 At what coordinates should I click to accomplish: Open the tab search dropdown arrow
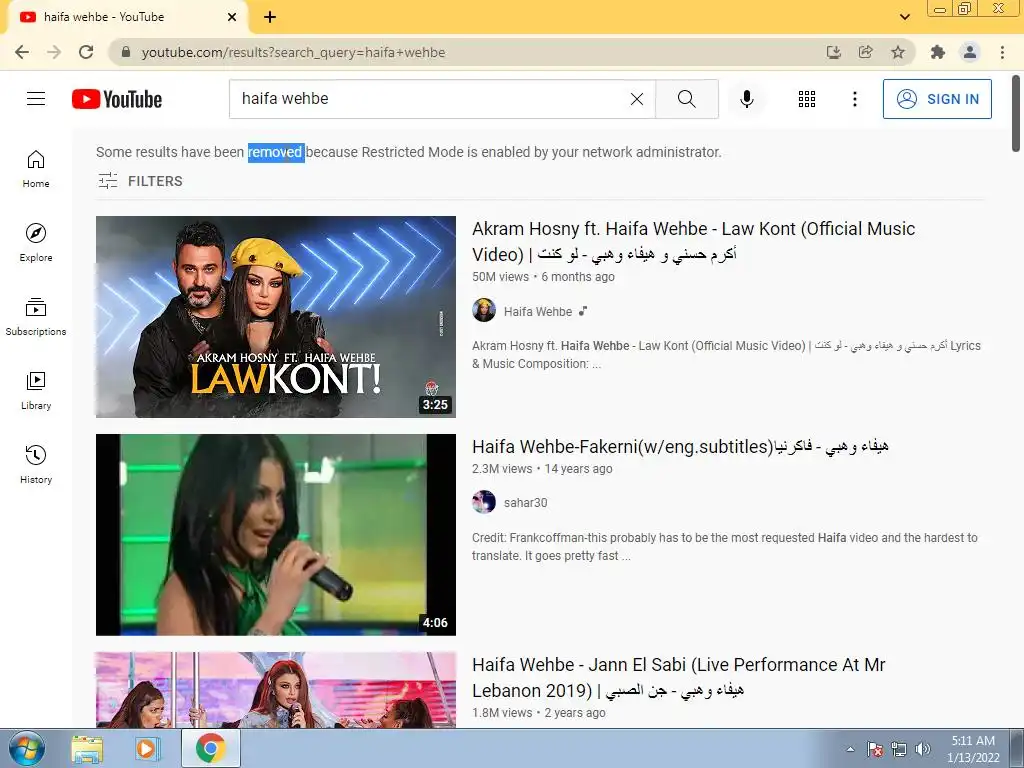[904, 17]
